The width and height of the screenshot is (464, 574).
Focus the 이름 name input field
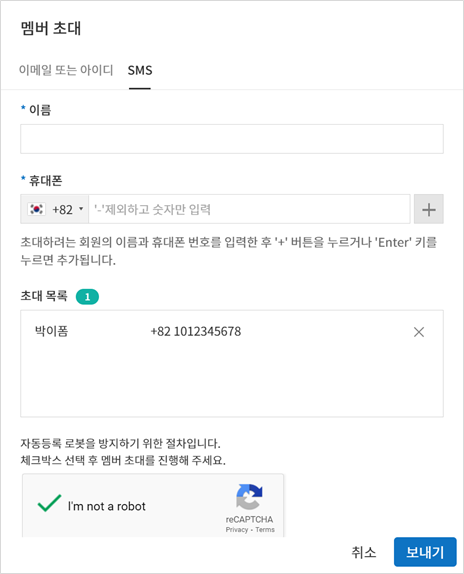(232, 139)
